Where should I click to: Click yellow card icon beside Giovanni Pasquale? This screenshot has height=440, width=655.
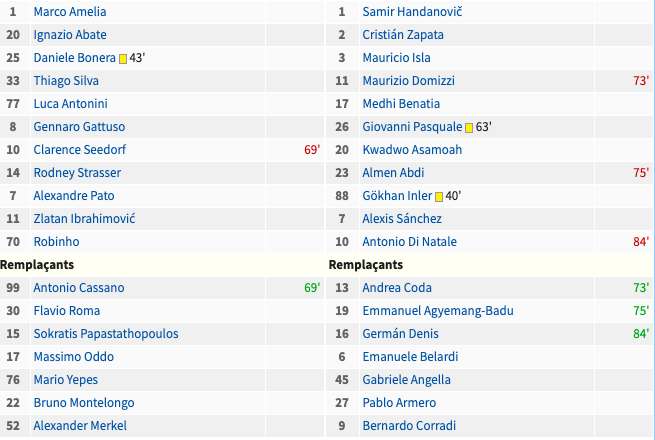click(469, 127)
